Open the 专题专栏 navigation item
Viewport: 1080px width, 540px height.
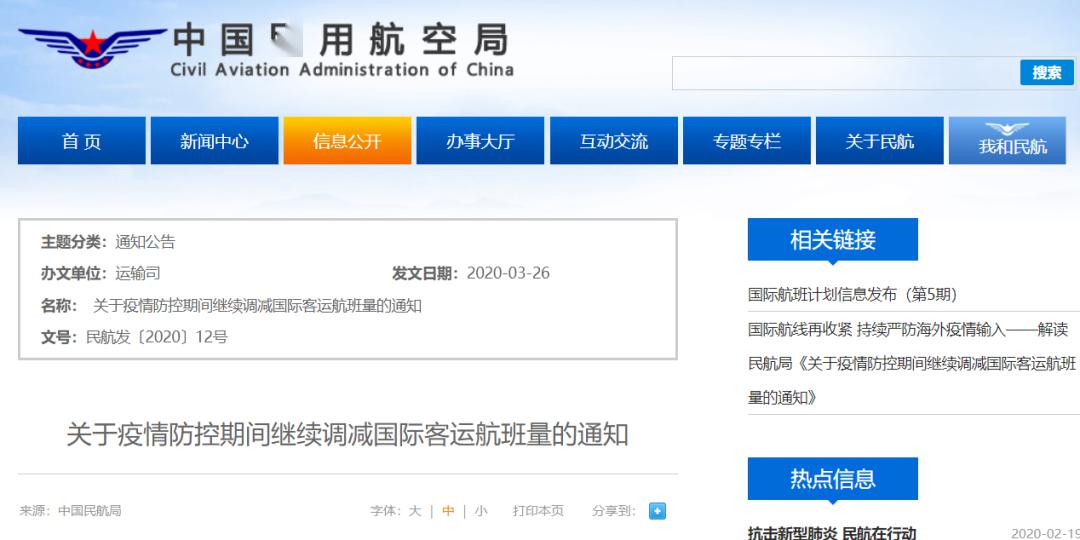point(747,141)
